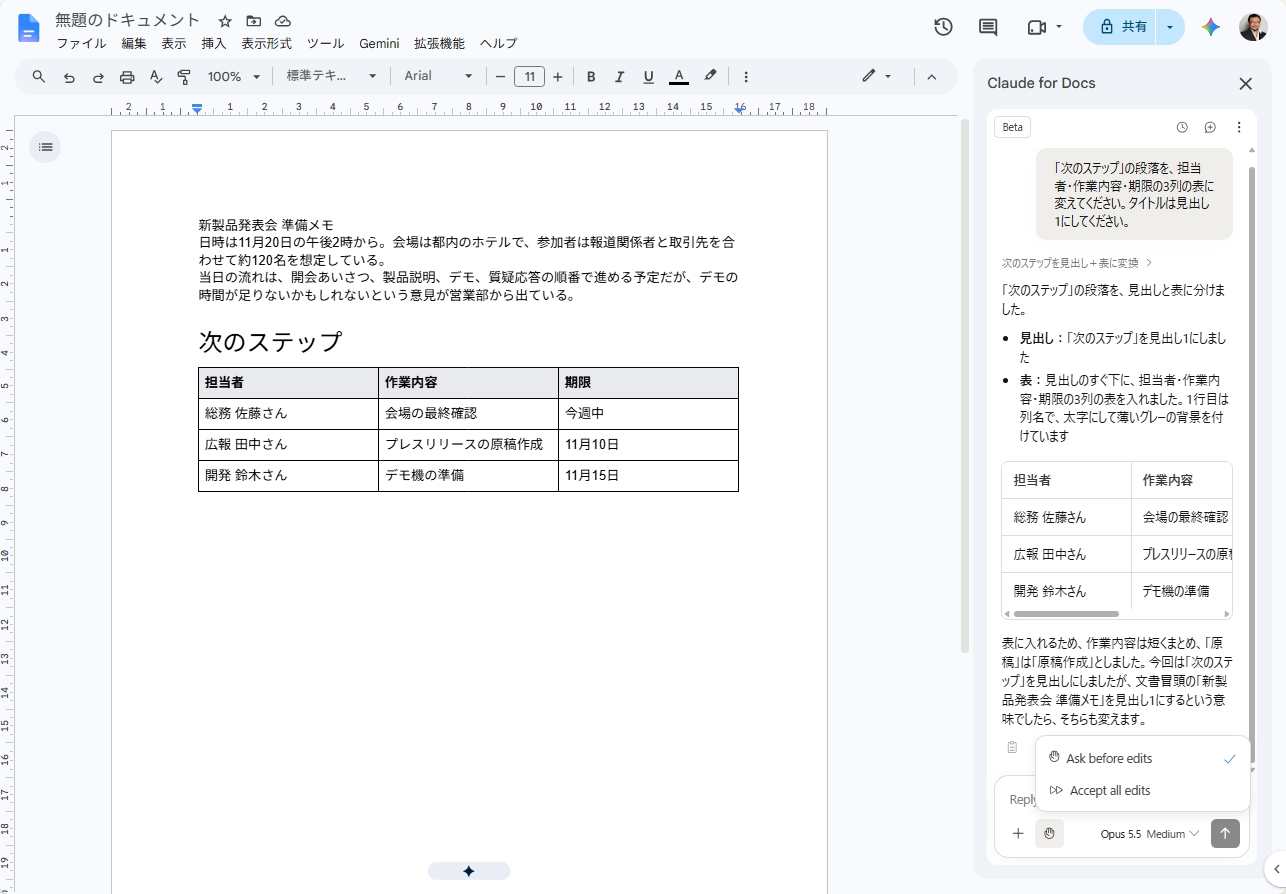Click the 共有 share button
This screenshot has width=1286, height=894.
point(1121,27)
